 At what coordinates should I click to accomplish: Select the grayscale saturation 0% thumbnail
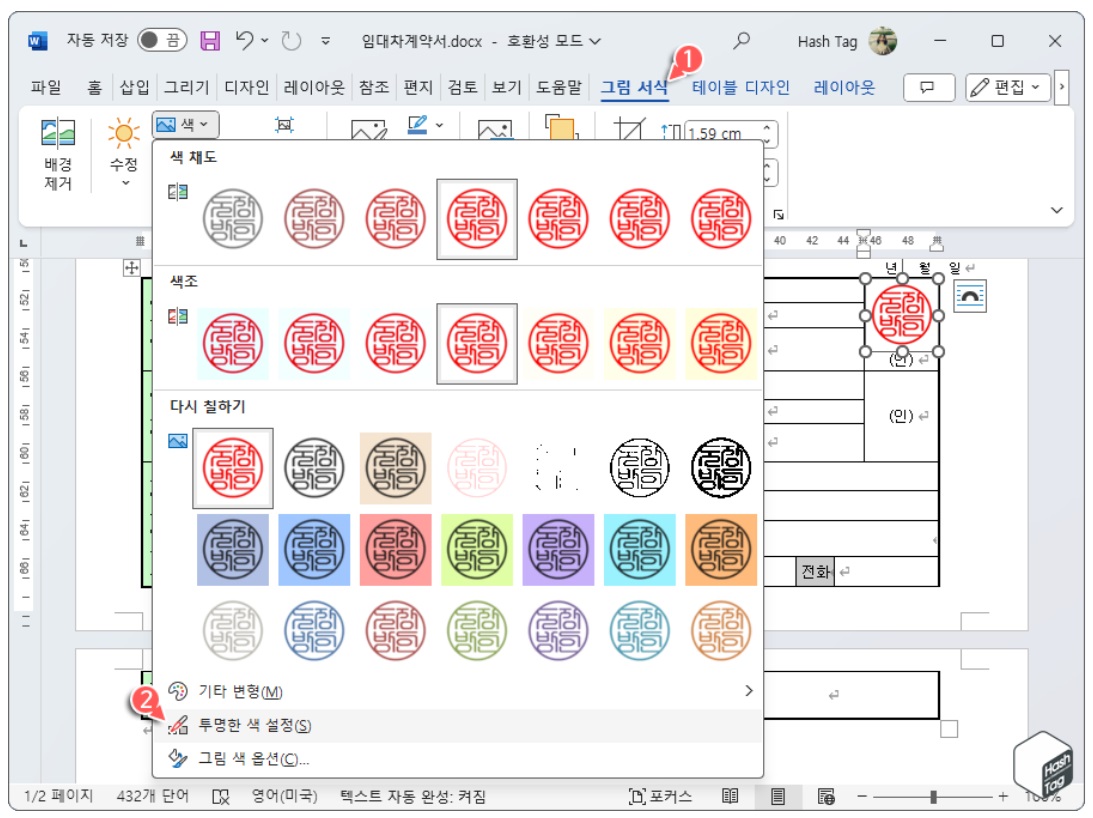[x=233, y=219]
